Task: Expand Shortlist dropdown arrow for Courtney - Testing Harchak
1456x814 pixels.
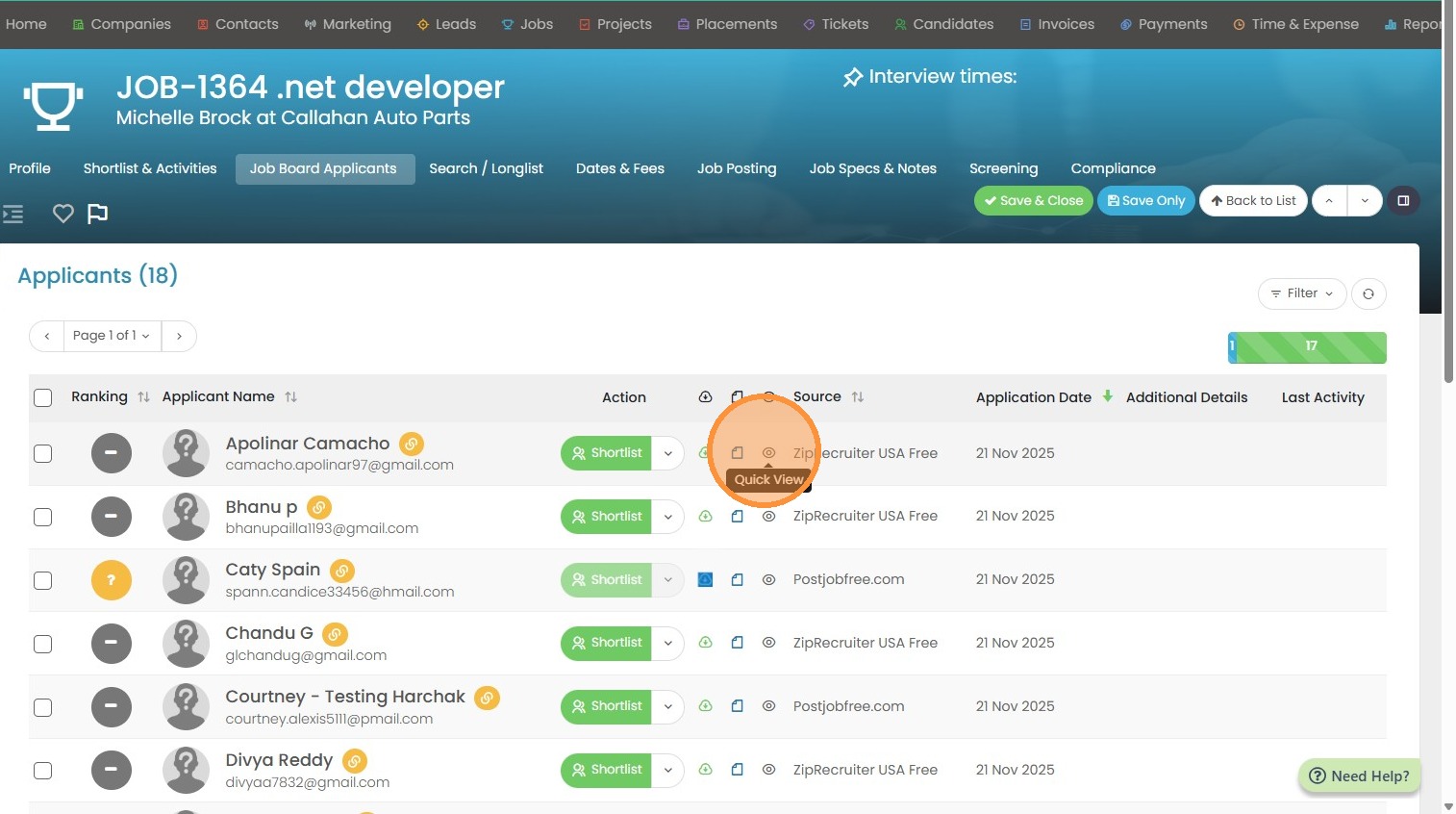Action: coord(667,707)
